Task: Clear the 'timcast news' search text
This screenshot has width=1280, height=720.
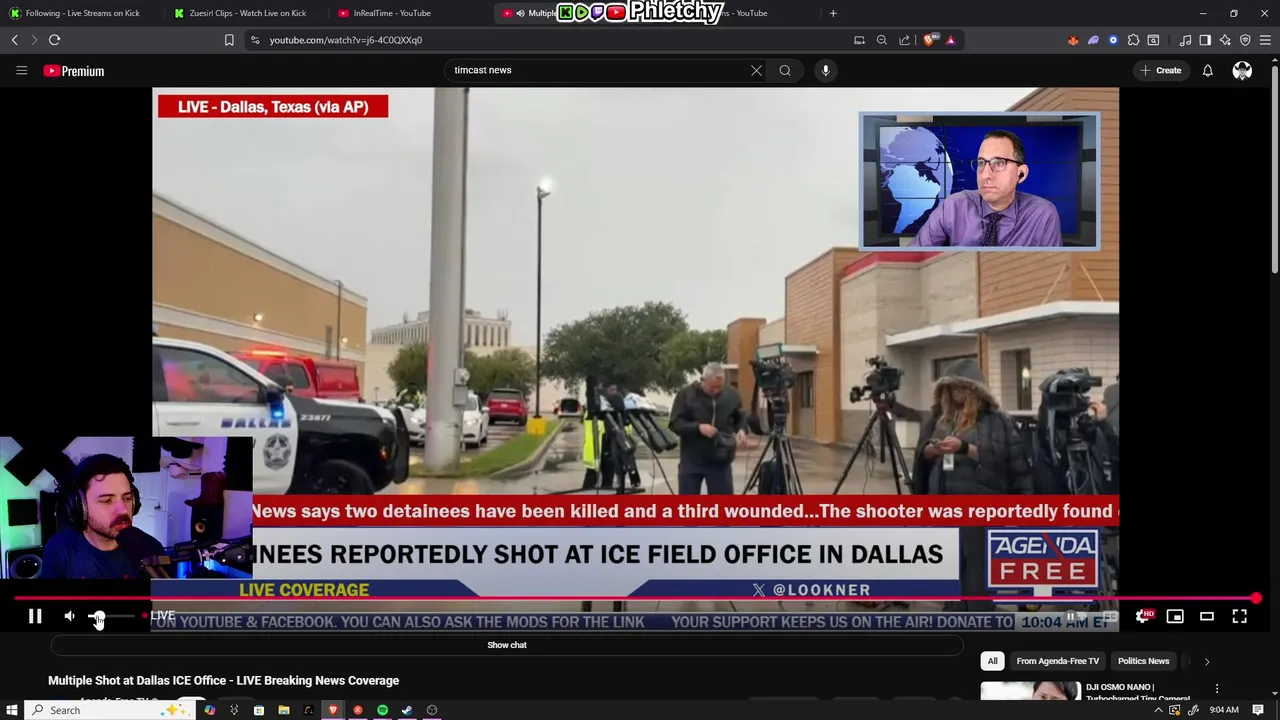Action: coord(756,70)
